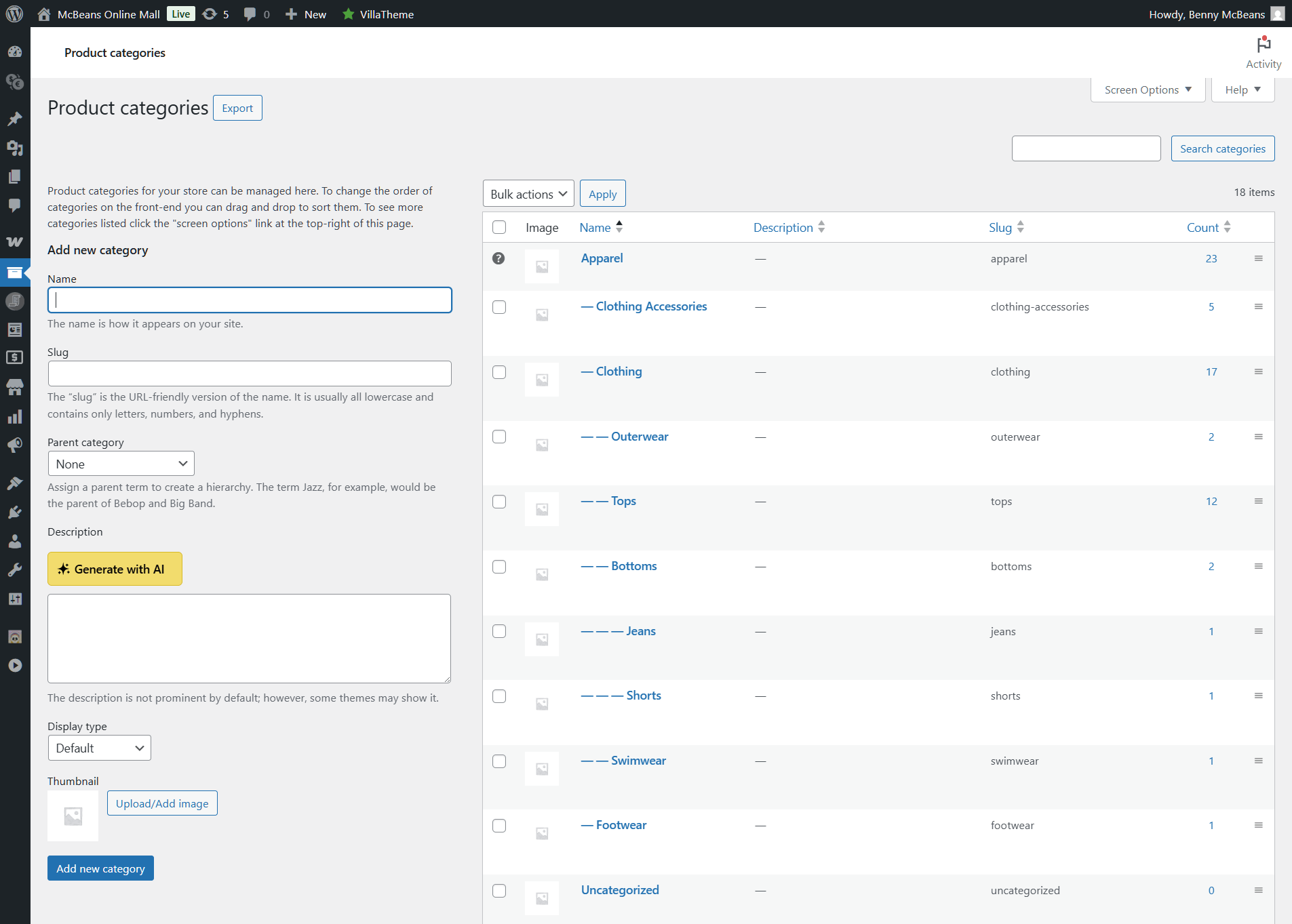
Task: Open Users in the sidebar
Action: click(x=15, y=541)
